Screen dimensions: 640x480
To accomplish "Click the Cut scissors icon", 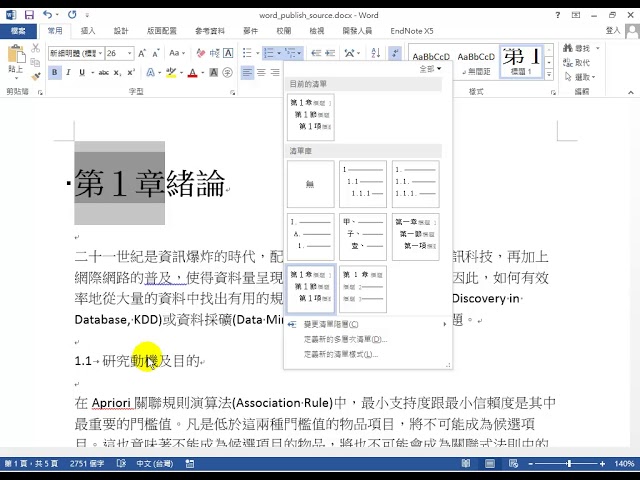I will tap(36, 48).
